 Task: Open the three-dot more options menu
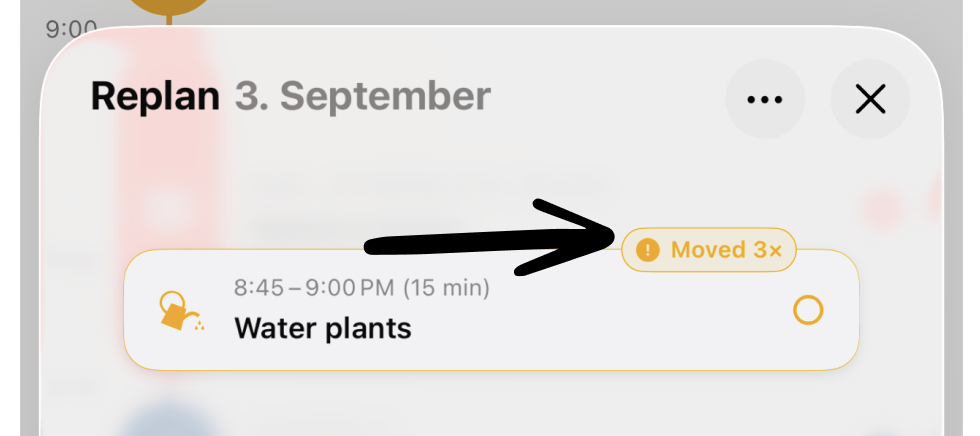coord(764,99)
